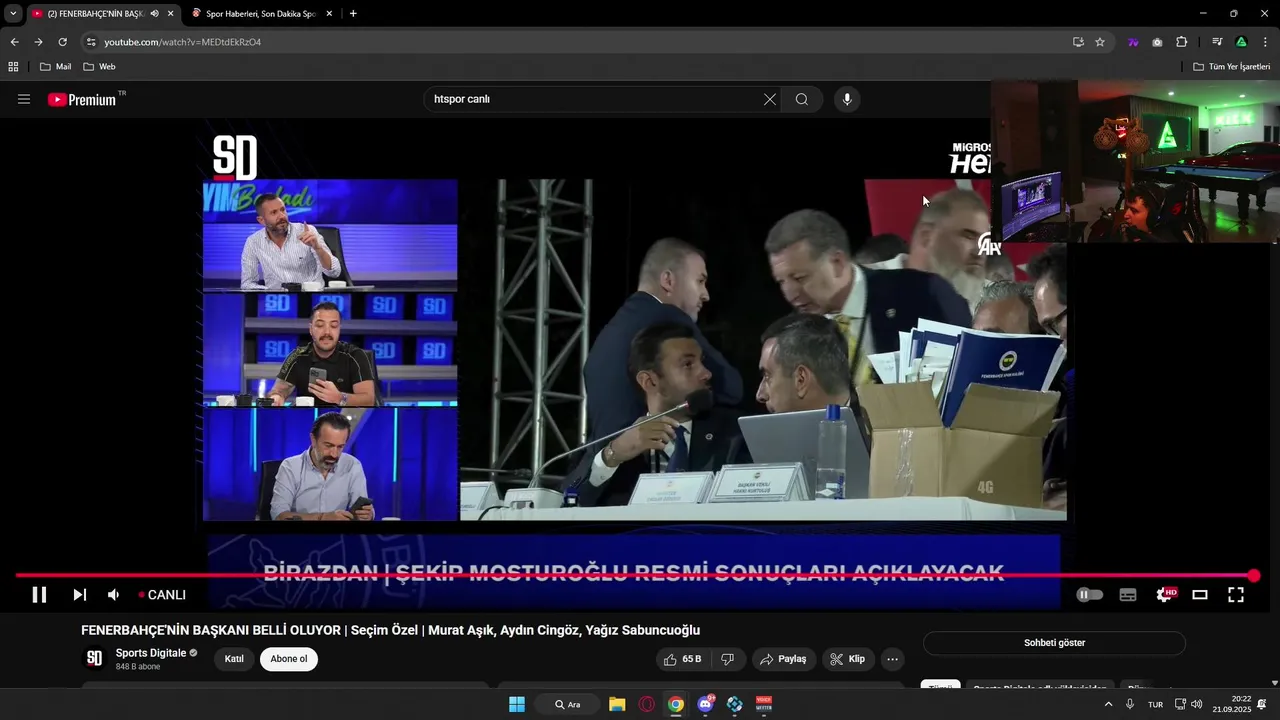Seek on the red video progress bar
This screenshot has height=720, width=1280.
[x=635, y=575]
